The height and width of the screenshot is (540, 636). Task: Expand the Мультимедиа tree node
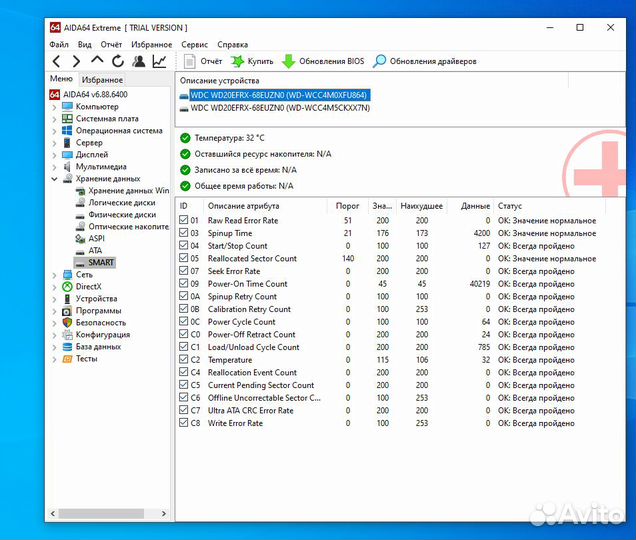[x=54, y=167]
